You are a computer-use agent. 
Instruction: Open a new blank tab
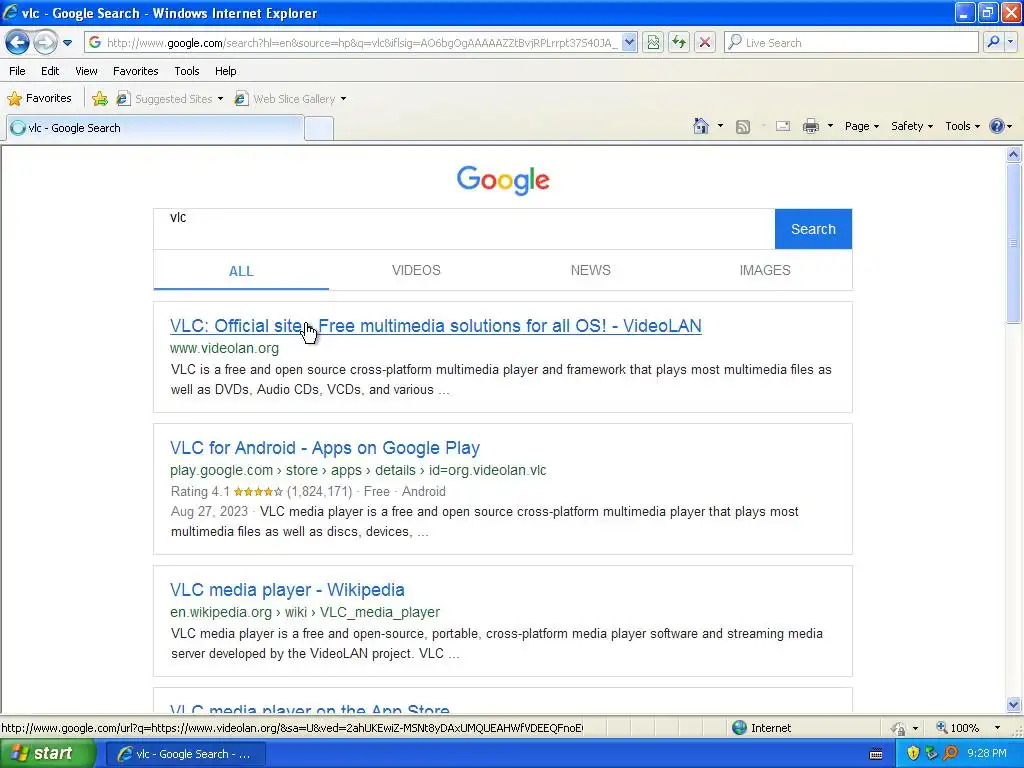pos(319,129)
